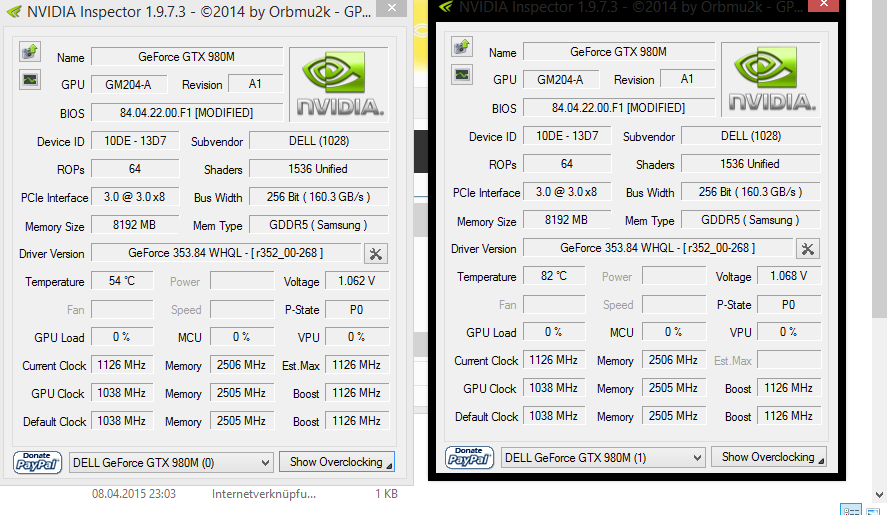This screenshot has height=515, width=887.
Task: Open the sensor monitoring icon in the left window
Action: 30,80
